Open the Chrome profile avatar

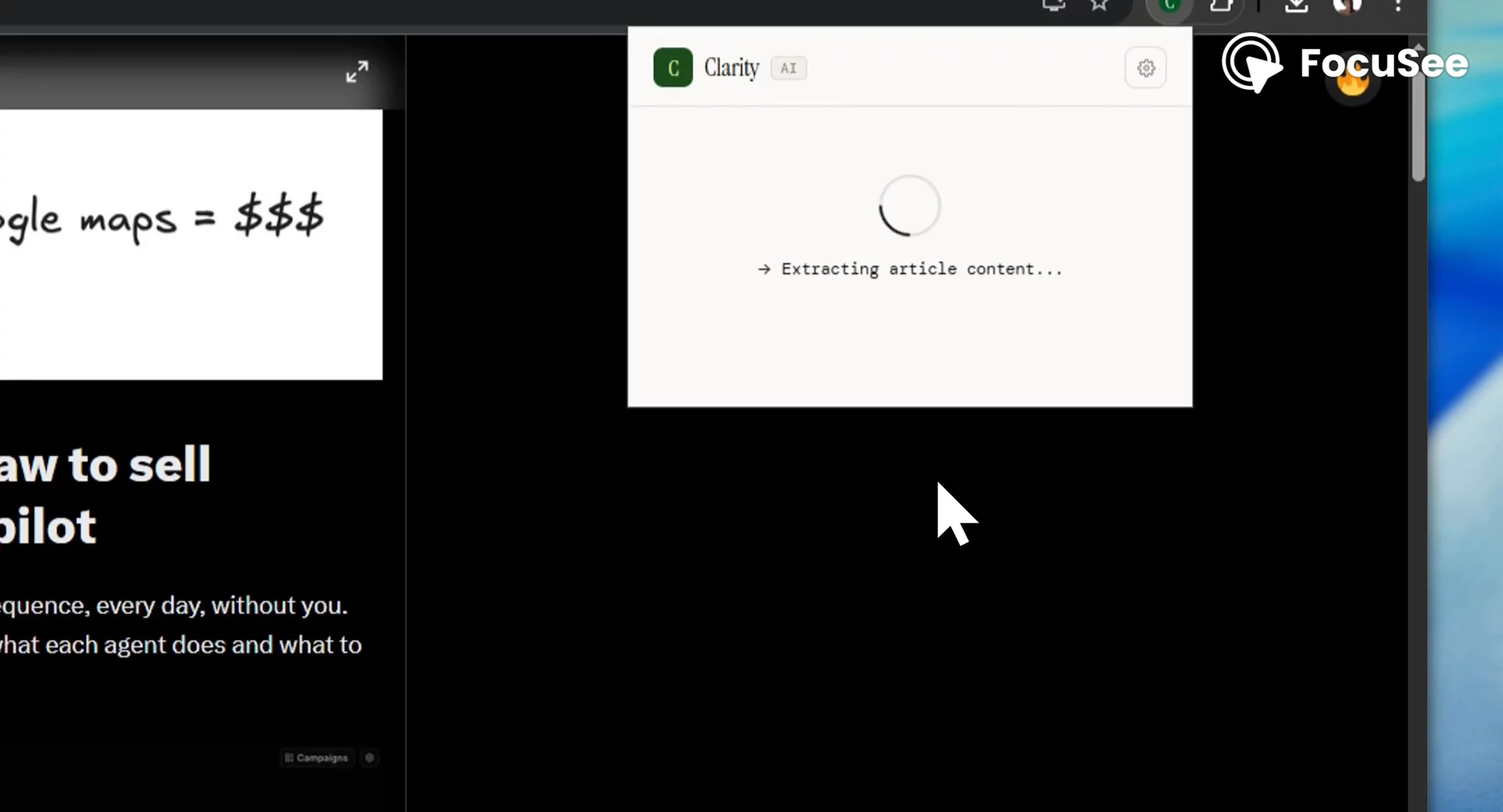[1348, 6]
